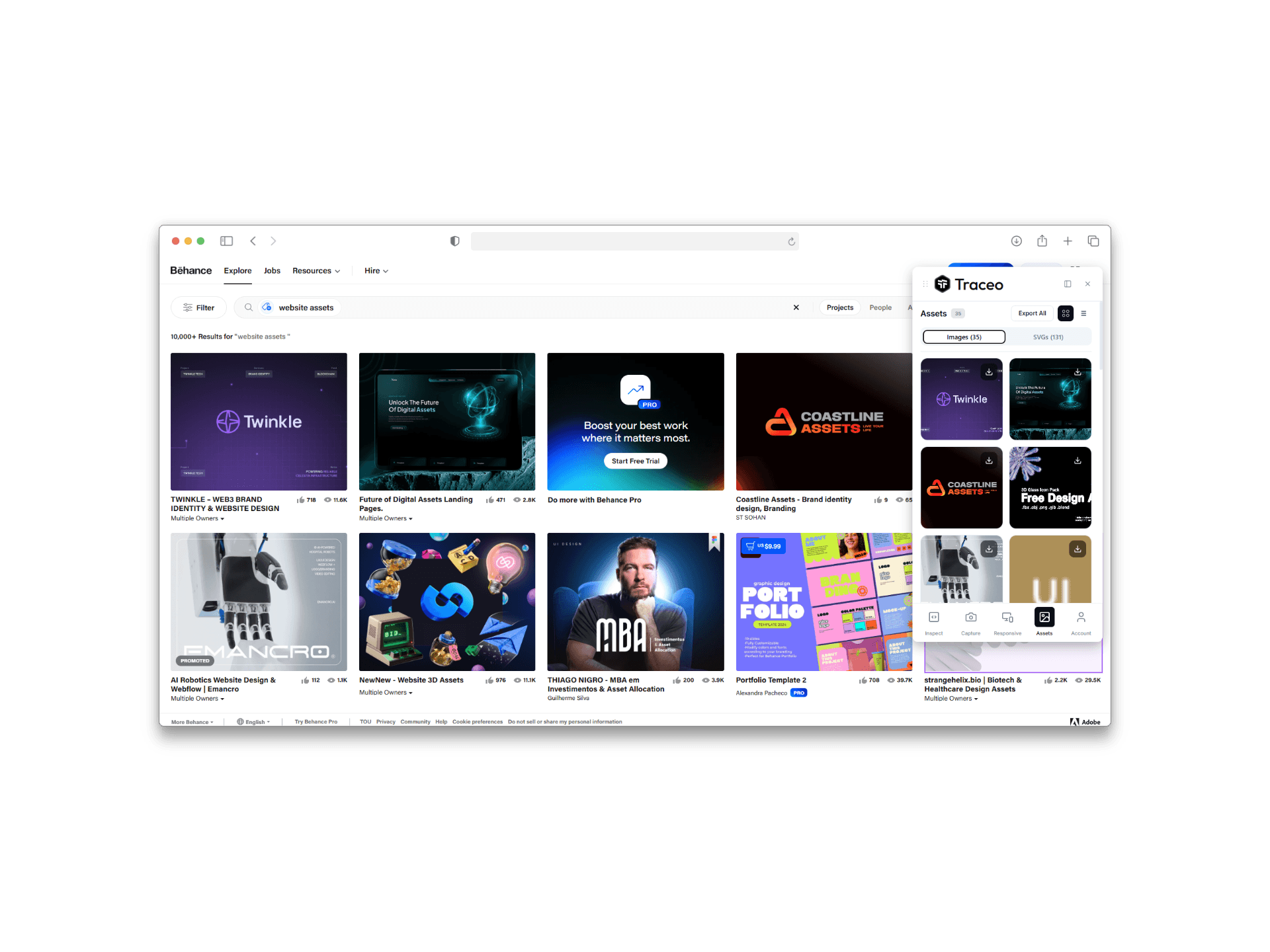This screenshot has height=952, width=1270.
Task: Expand Multiple Owners under NewNew project
Action: pos(386,693)
